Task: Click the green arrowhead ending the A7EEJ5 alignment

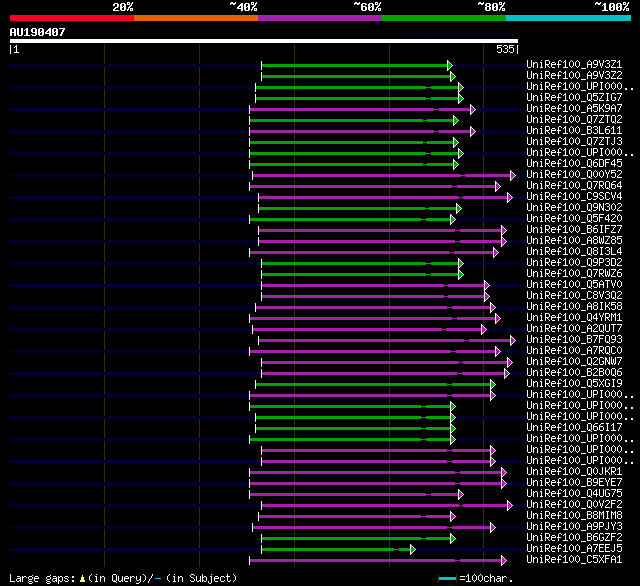Action: (x=413, y=549)
